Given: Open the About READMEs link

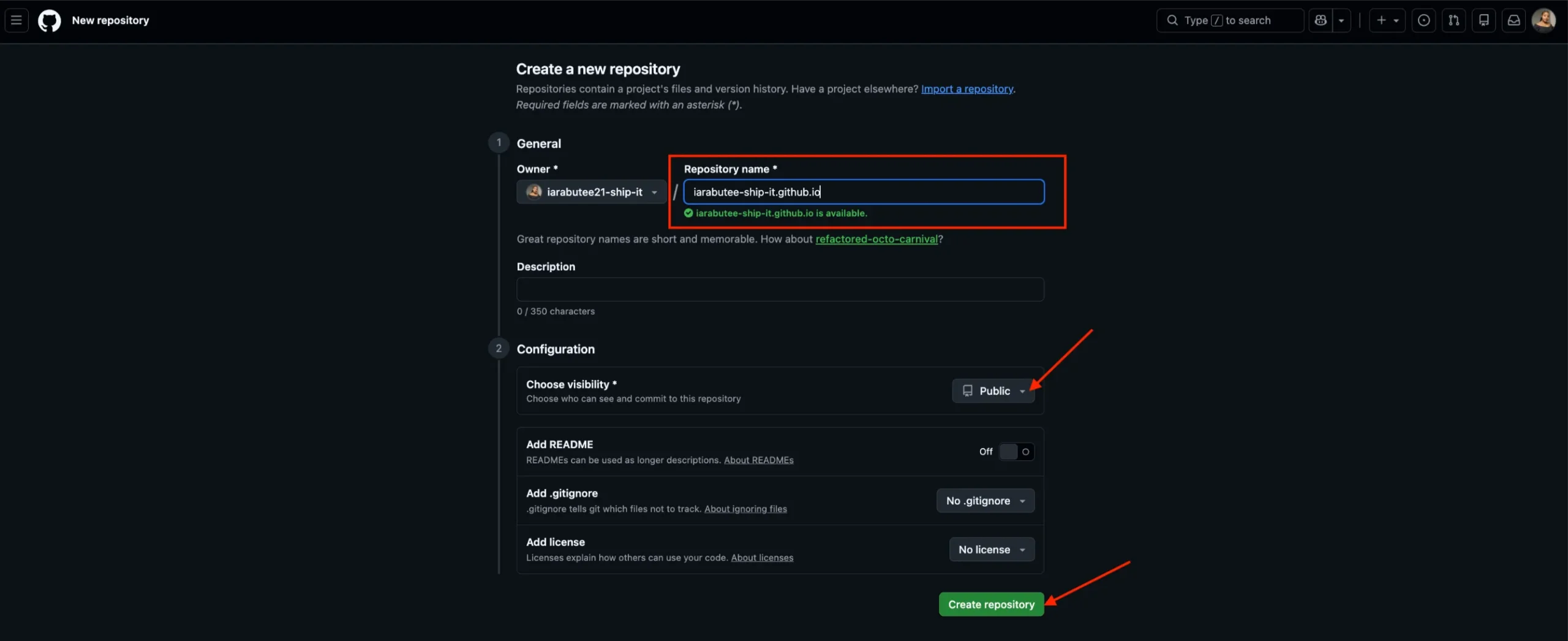Looking at the screenshot, I should click(758, 460).
